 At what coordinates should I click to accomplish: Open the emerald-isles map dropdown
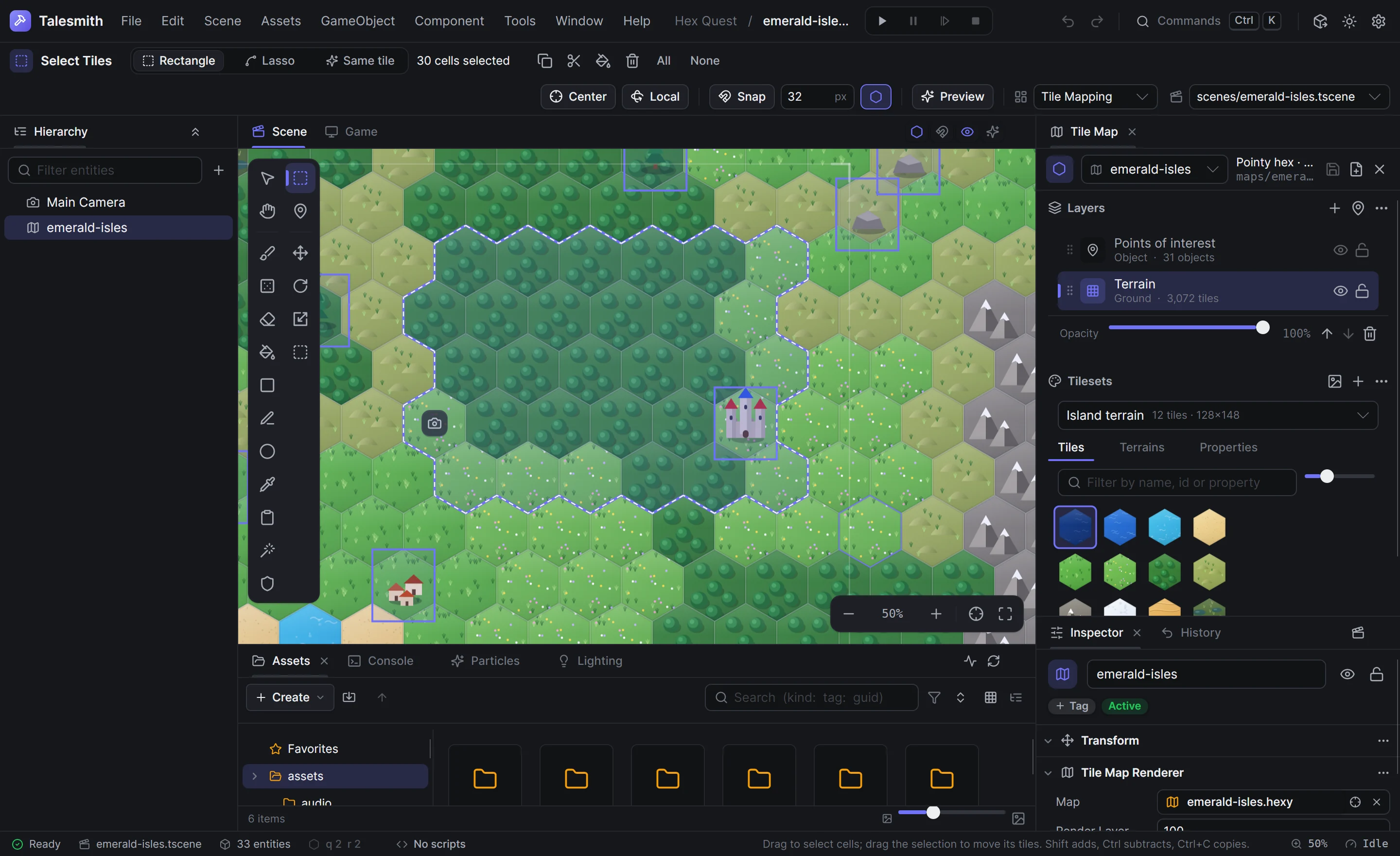pos(1154,169)
